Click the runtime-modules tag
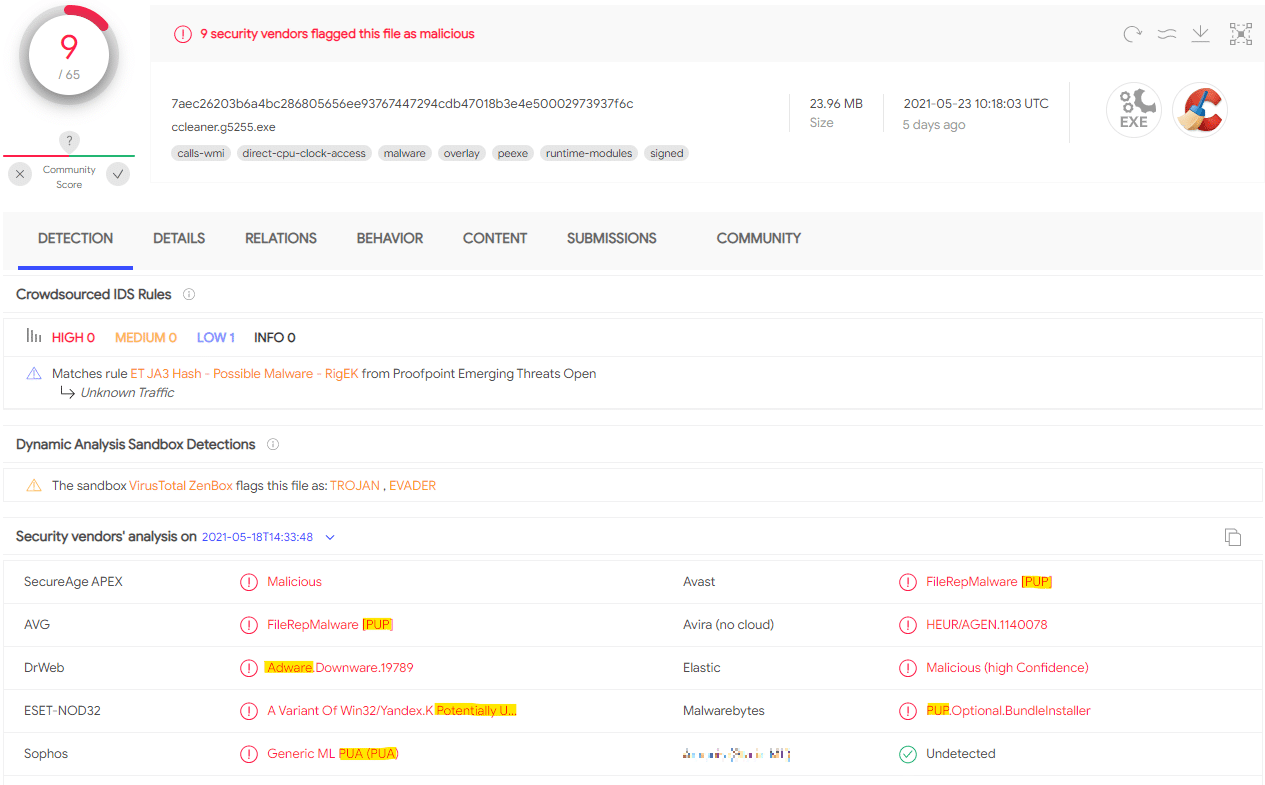Screen dimensions: 1265x785 tap(589, 153)
